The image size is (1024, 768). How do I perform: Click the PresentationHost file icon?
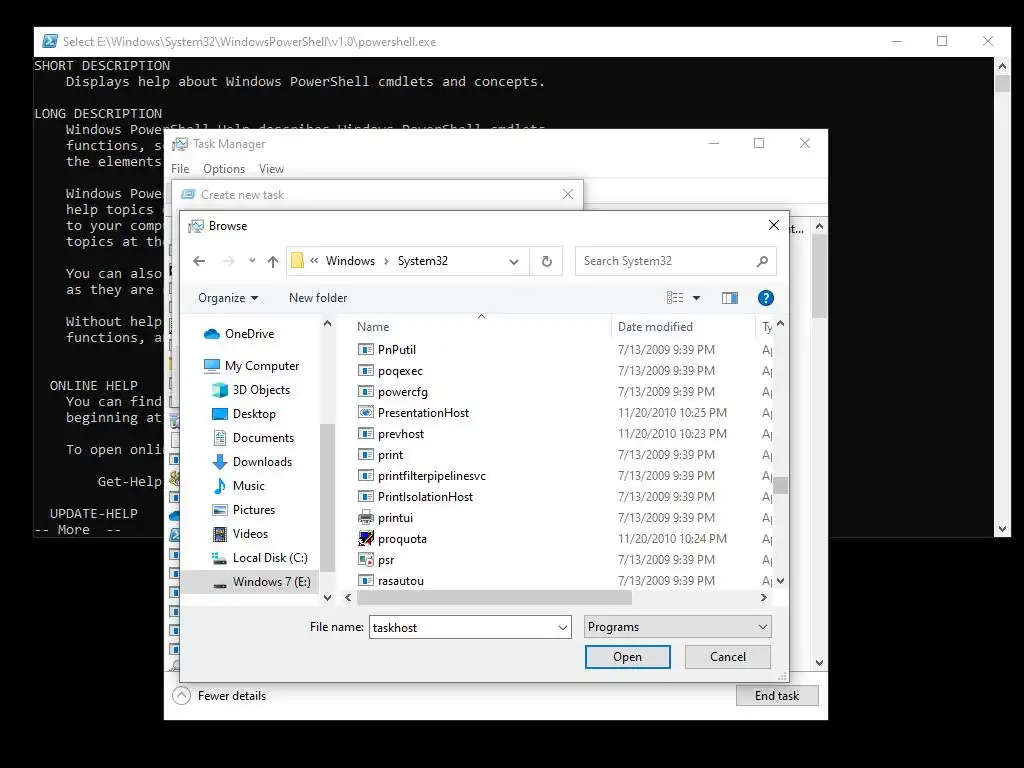click(366, 413)
